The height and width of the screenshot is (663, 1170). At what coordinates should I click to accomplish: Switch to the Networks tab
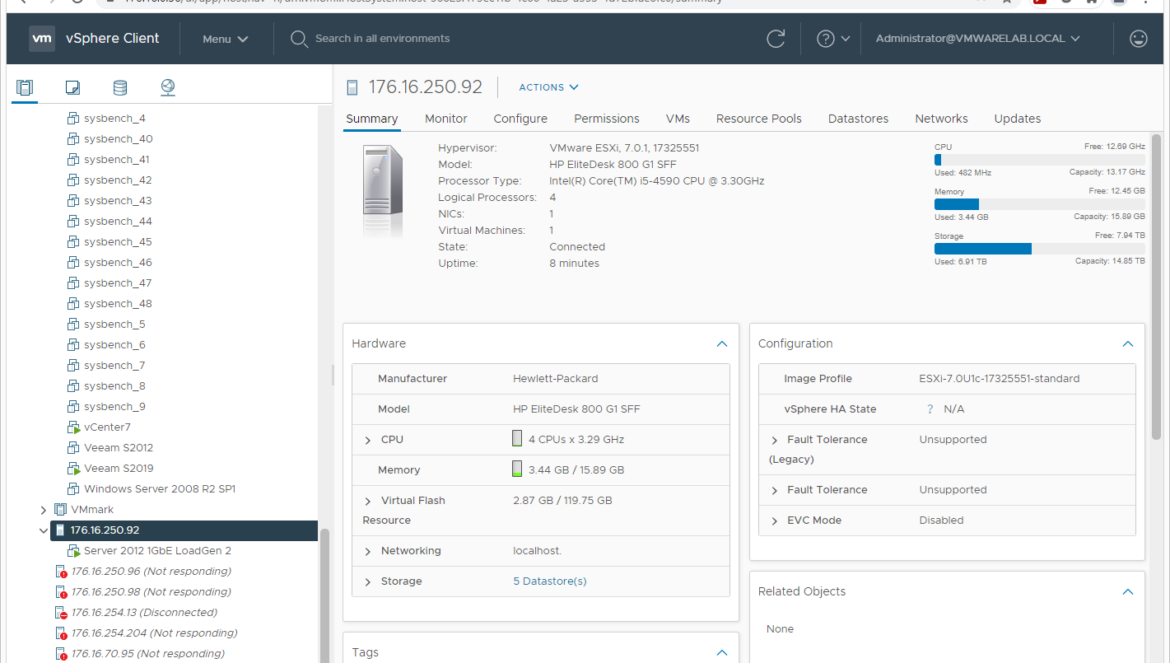click(x=941, y=119)
